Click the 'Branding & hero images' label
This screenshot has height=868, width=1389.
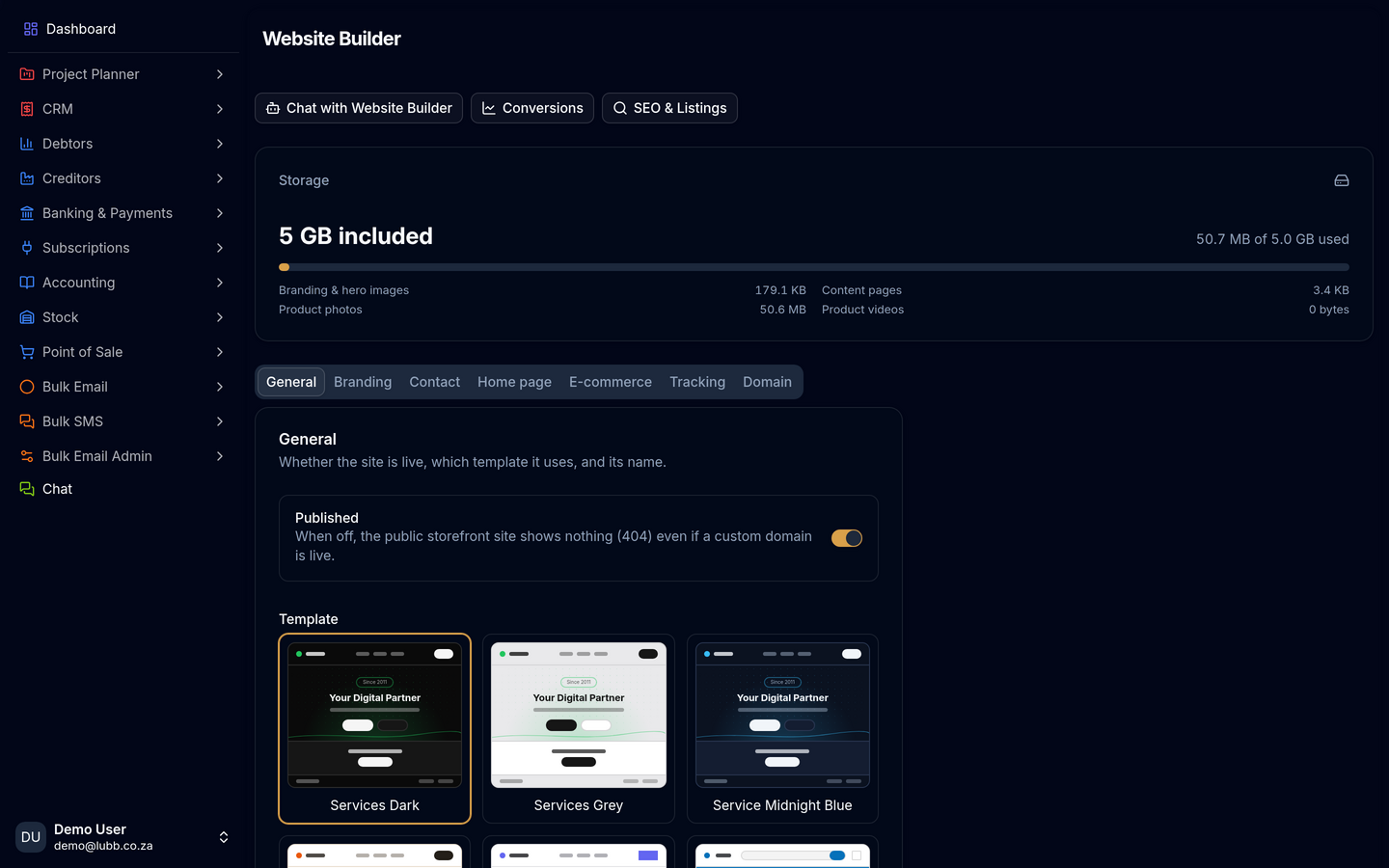pyautogui.click(x=343, y=290)
